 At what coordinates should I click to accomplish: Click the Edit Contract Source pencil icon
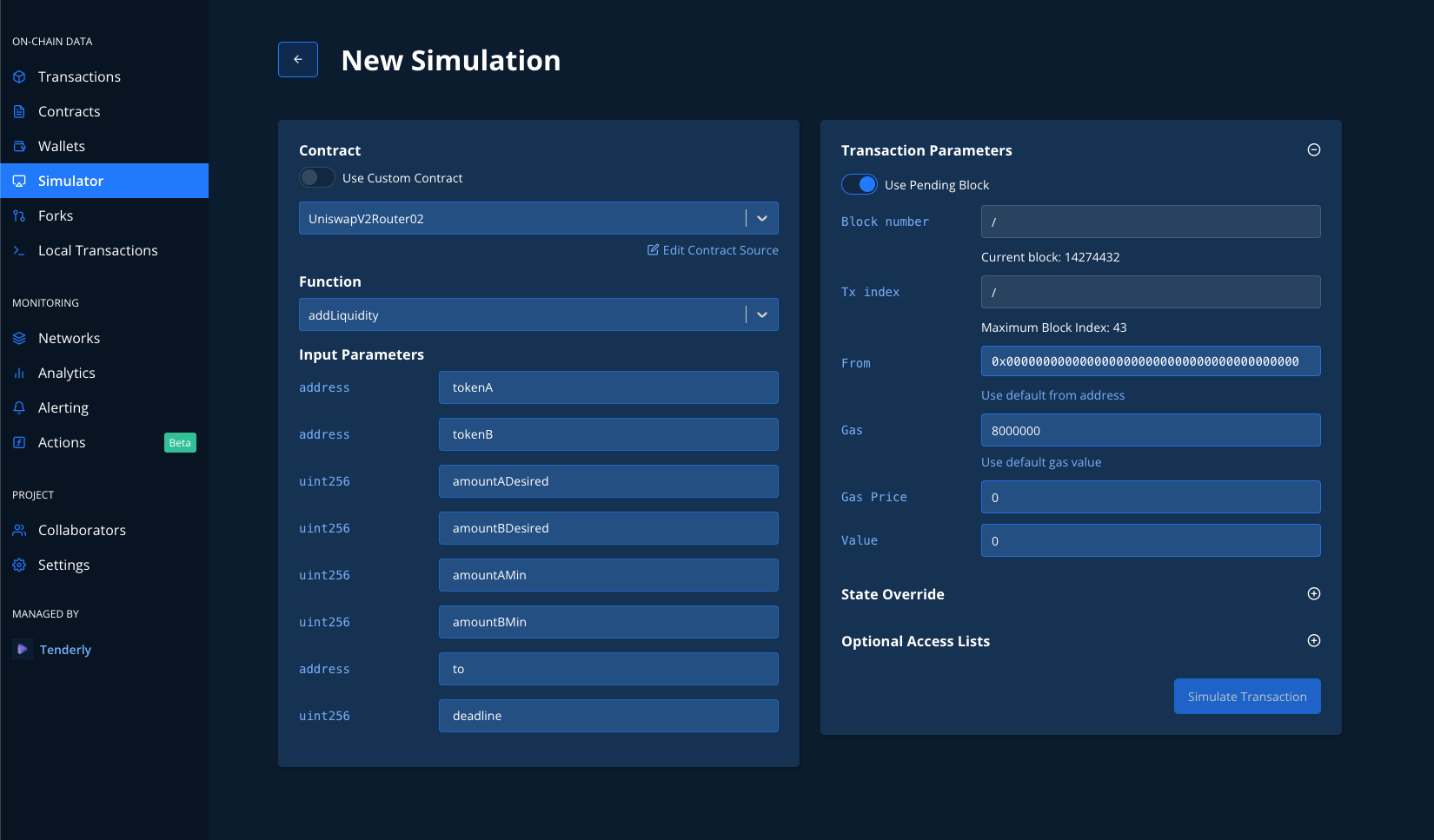[653, 249]
